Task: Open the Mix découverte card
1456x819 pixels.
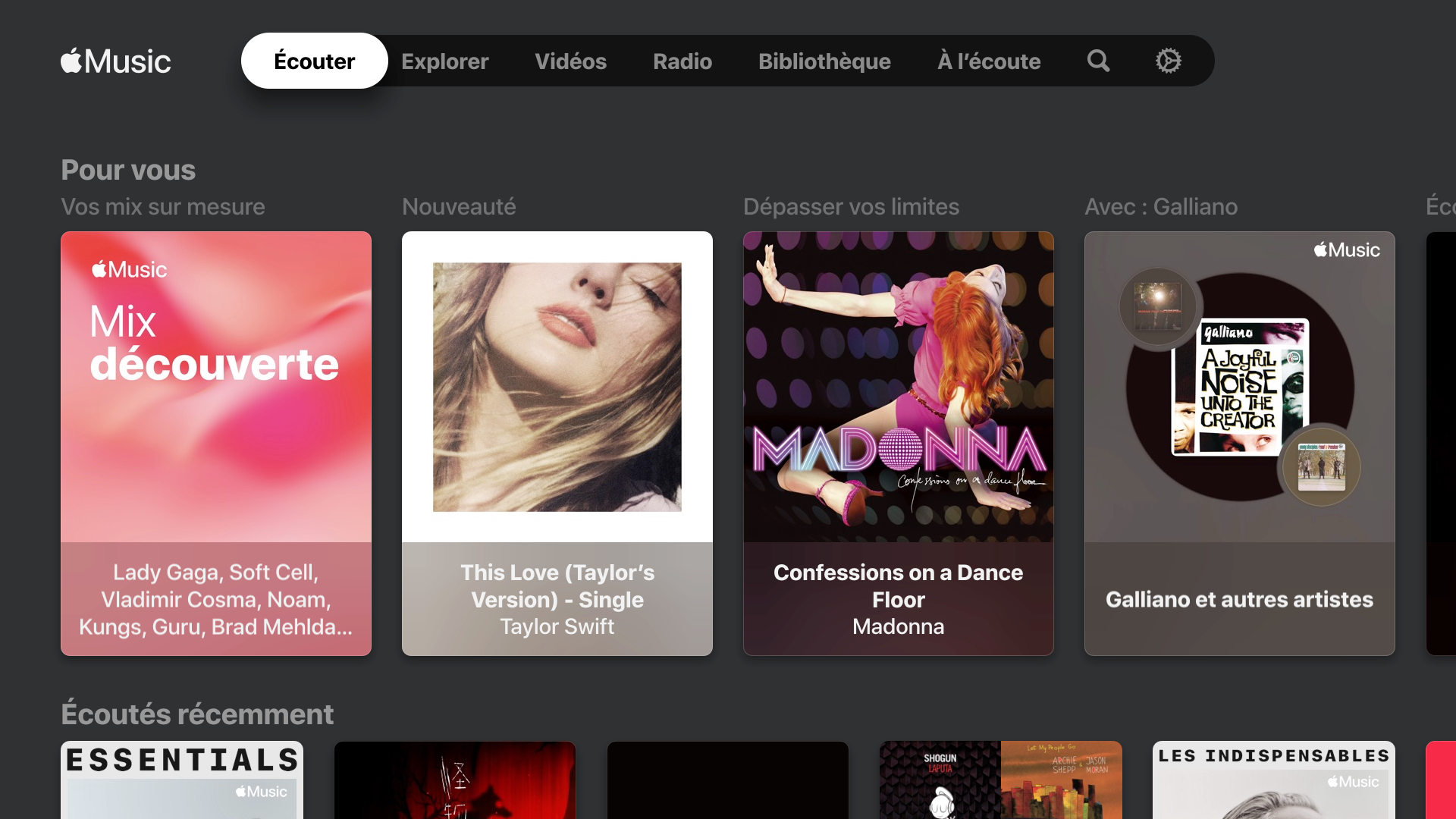Action: tap(216, 444)
